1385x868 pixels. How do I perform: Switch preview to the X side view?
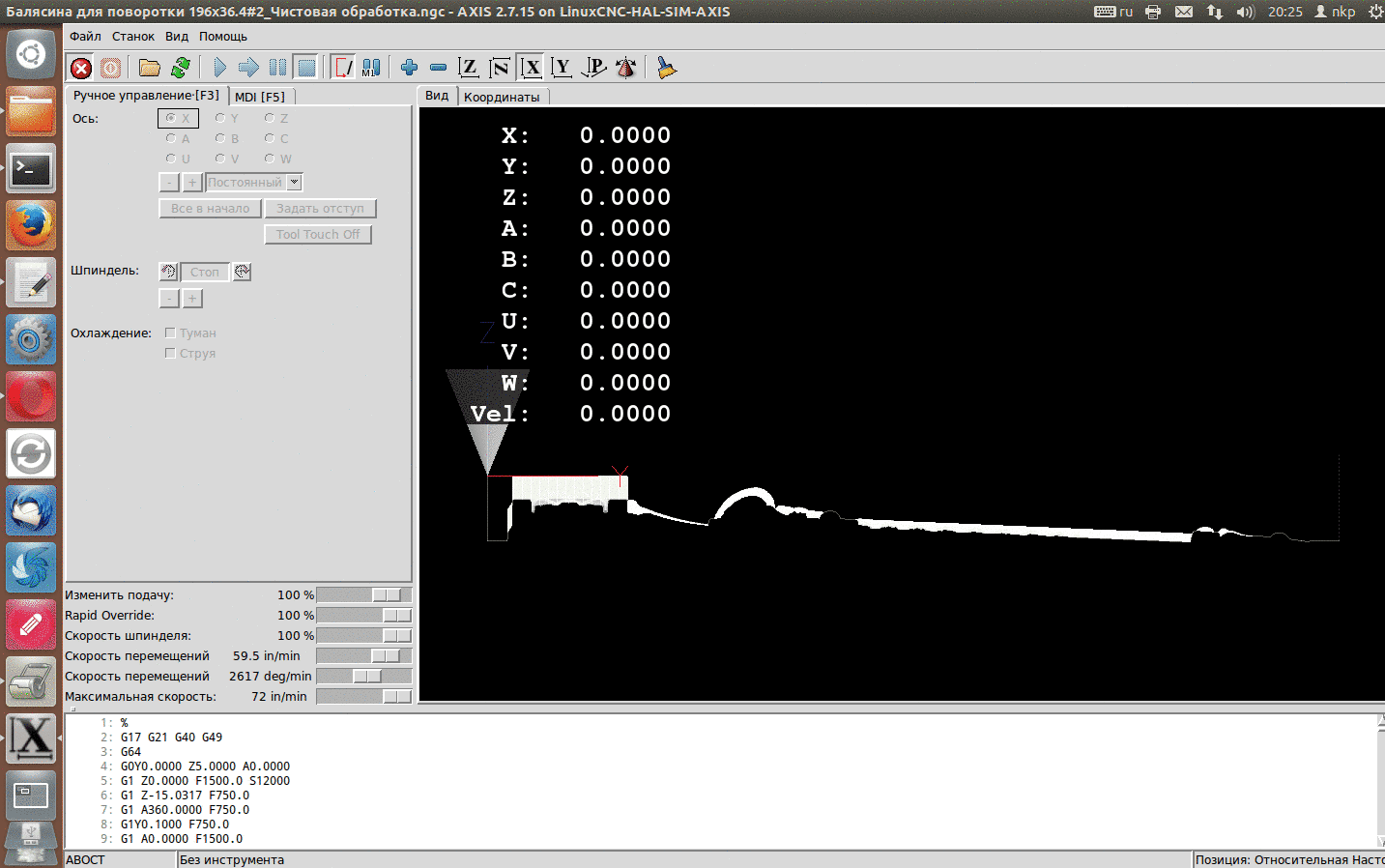tap(531, 68)
